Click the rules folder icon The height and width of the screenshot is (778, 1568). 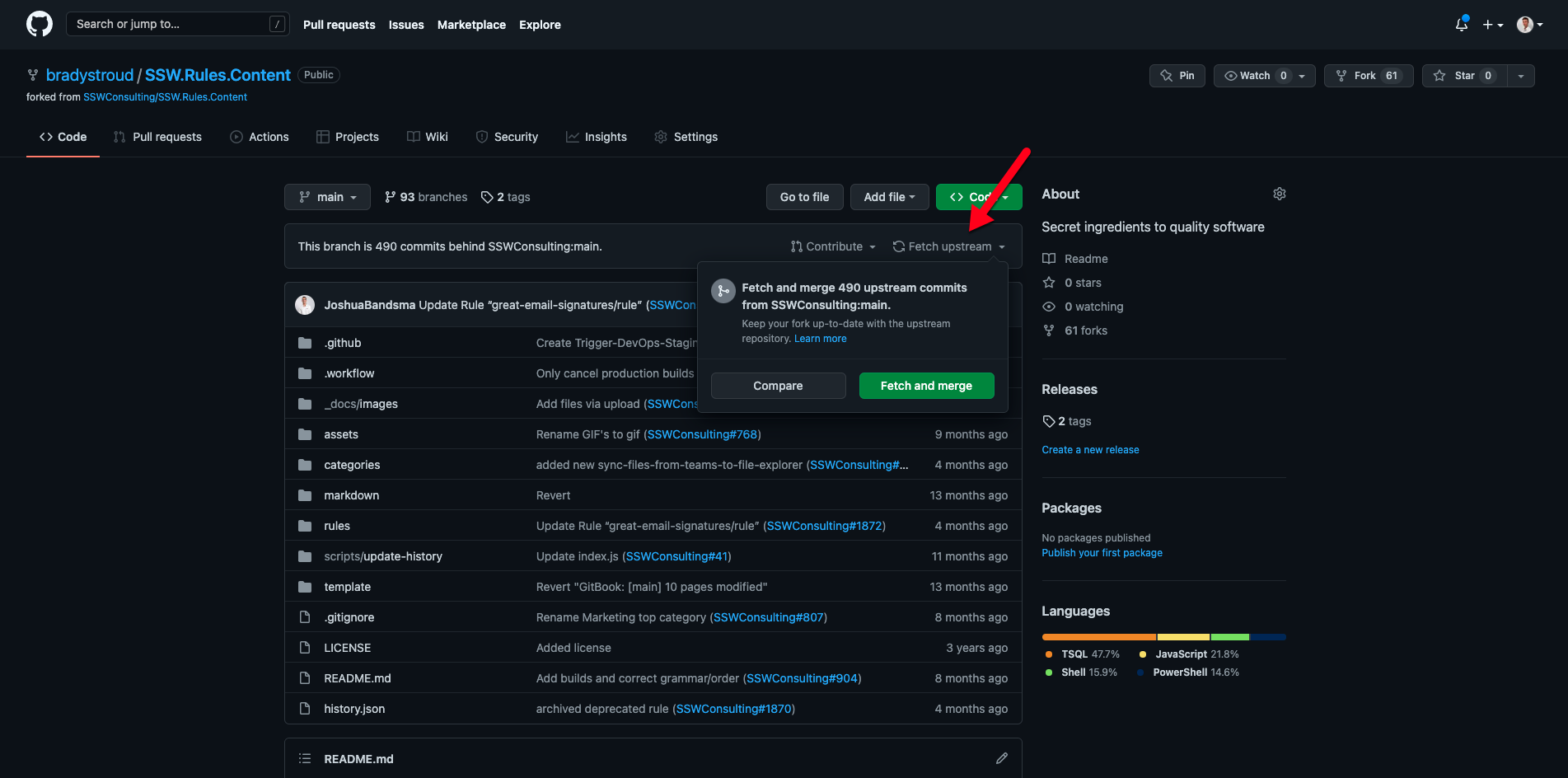coord(305,526)
